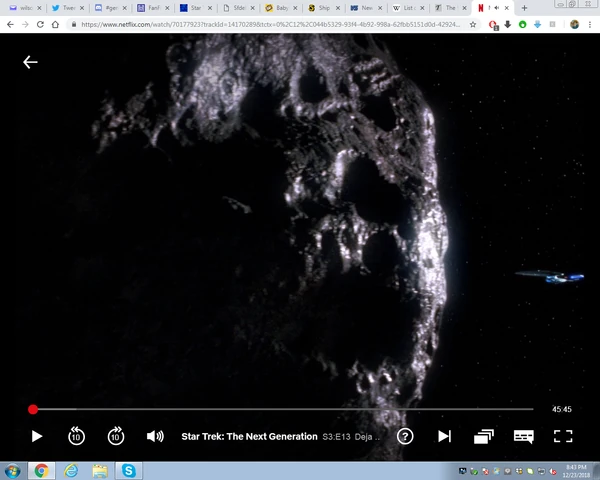Open the Chrome profile avatar
This screenshot has width=600, height=480.
click(574, 24)
